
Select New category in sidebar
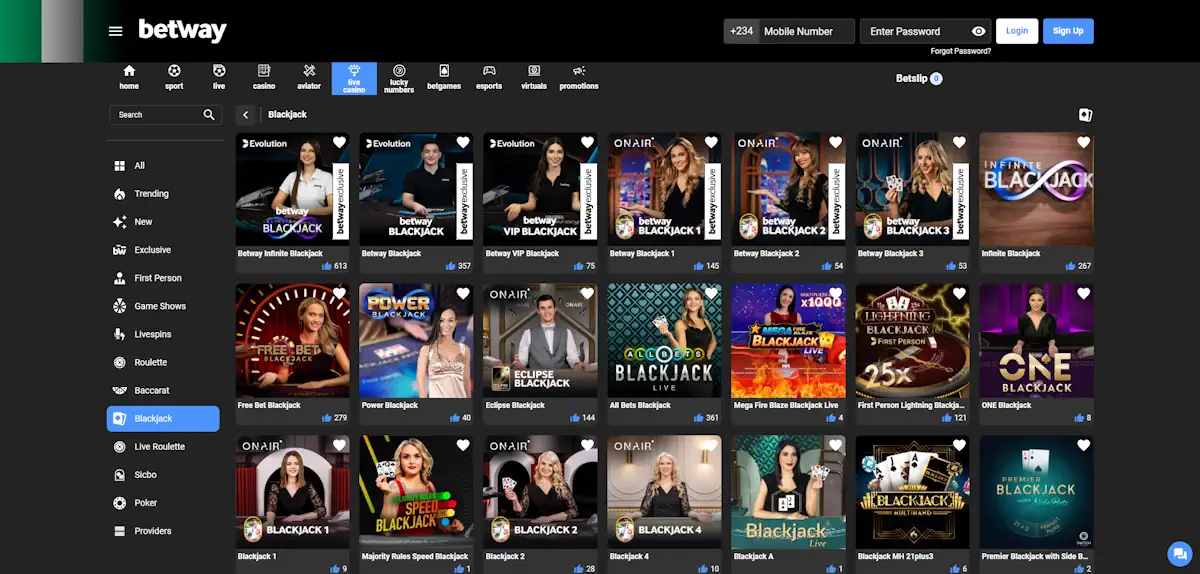pos(163,222)
